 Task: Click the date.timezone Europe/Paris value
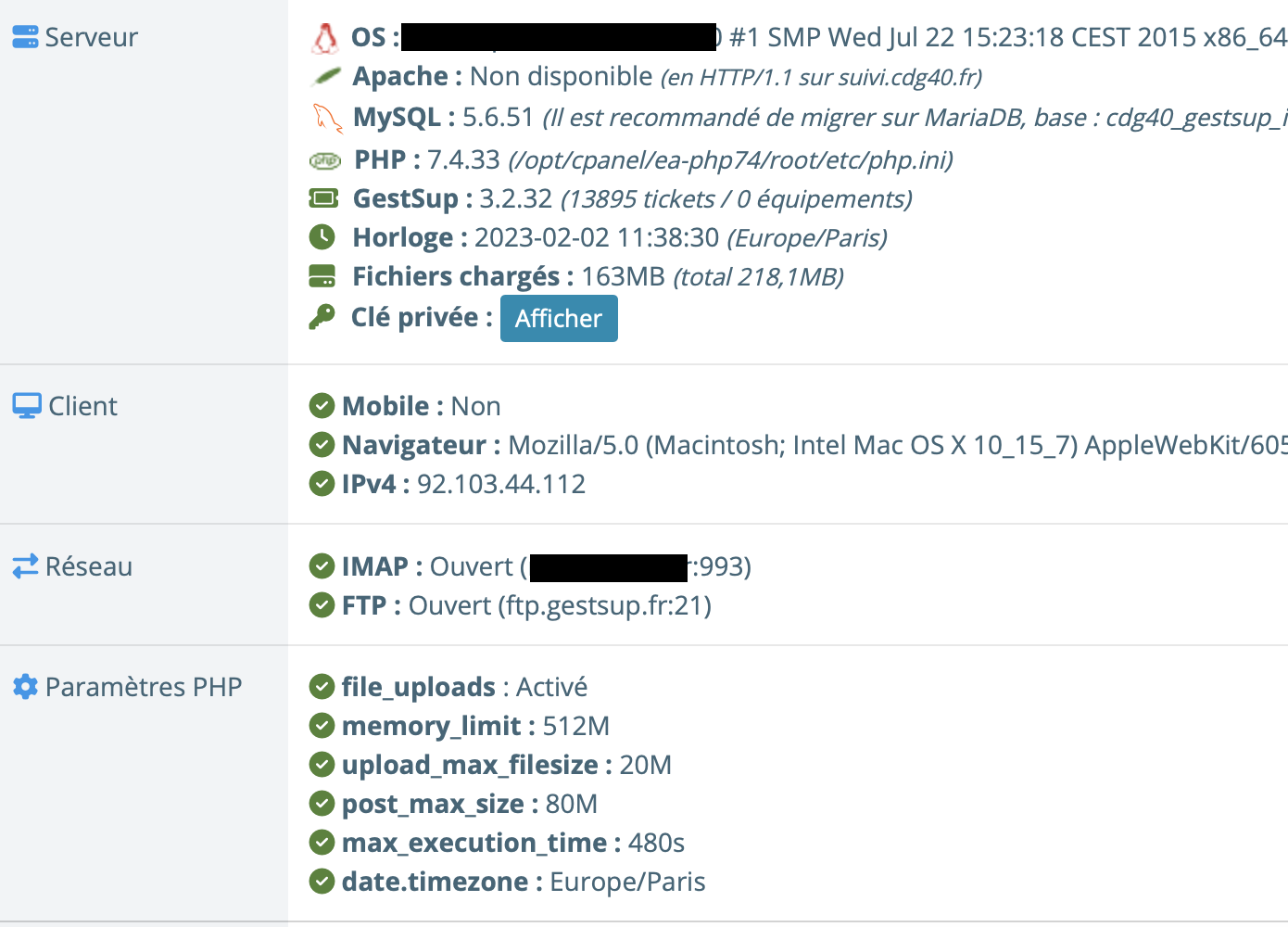pyautogui.click(x=628, y=882)
